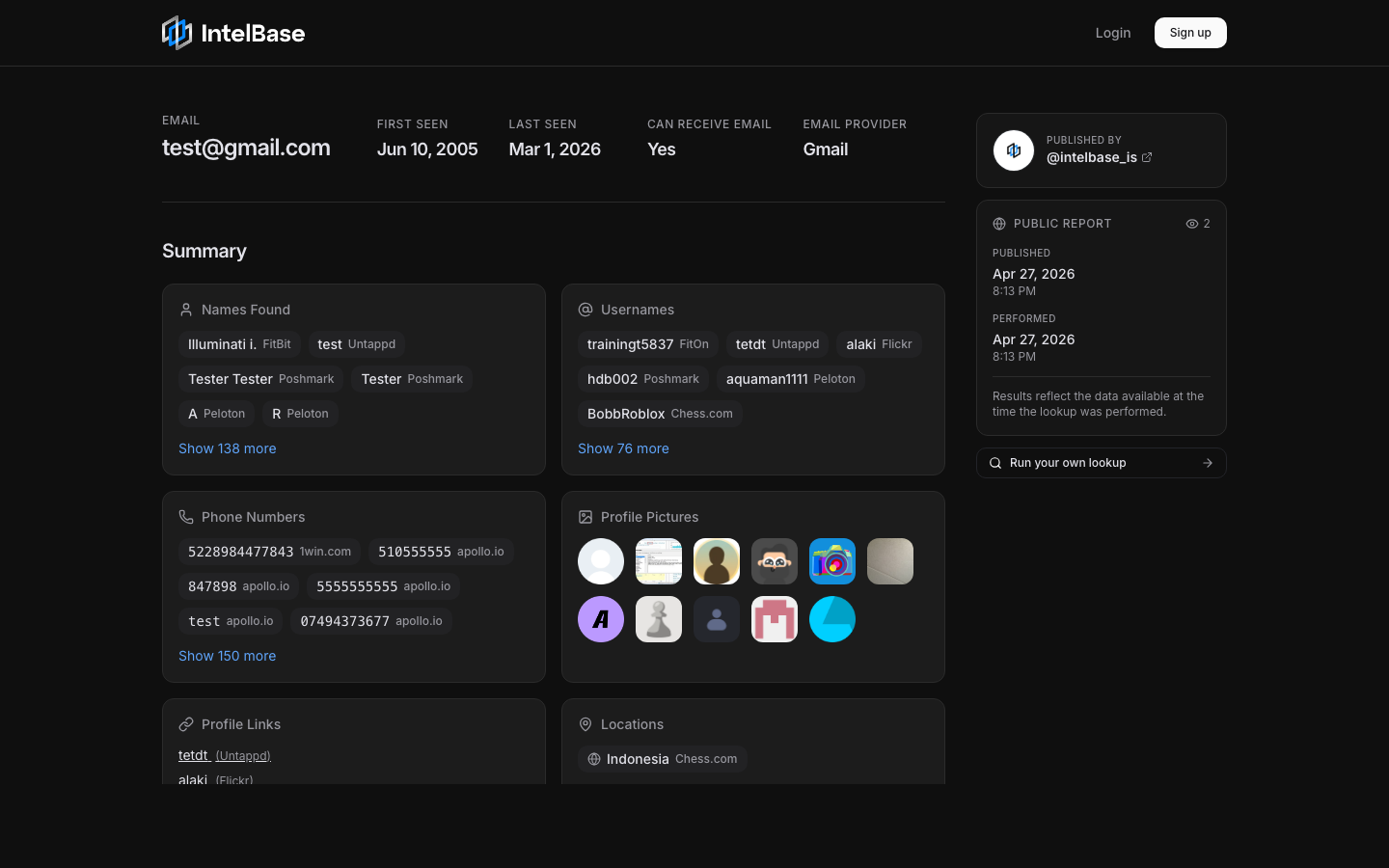Click the Sign up button
The width and height of the screenshot is (1389, 868).
[x=1190, y=33]
